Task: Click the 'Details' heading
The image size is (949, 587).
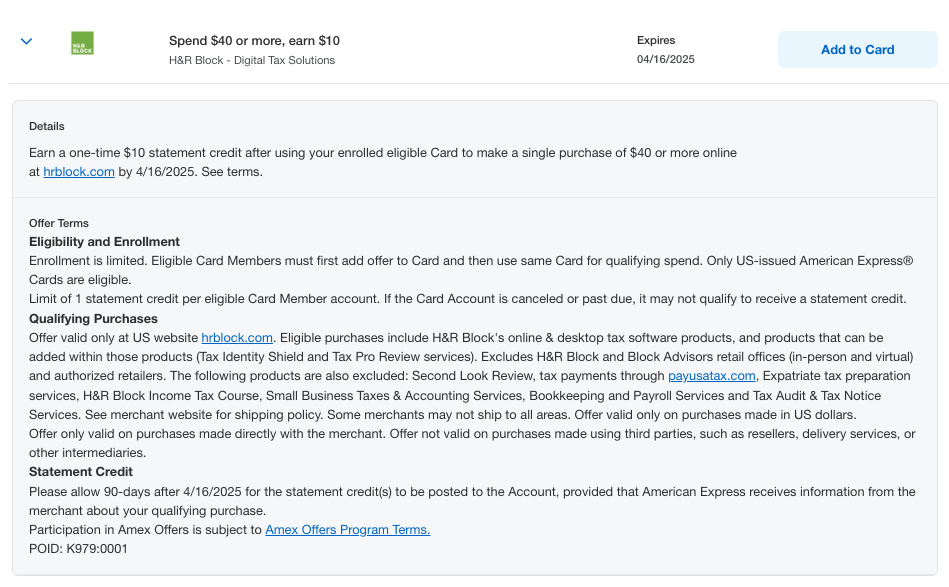Action: [47, 126]
